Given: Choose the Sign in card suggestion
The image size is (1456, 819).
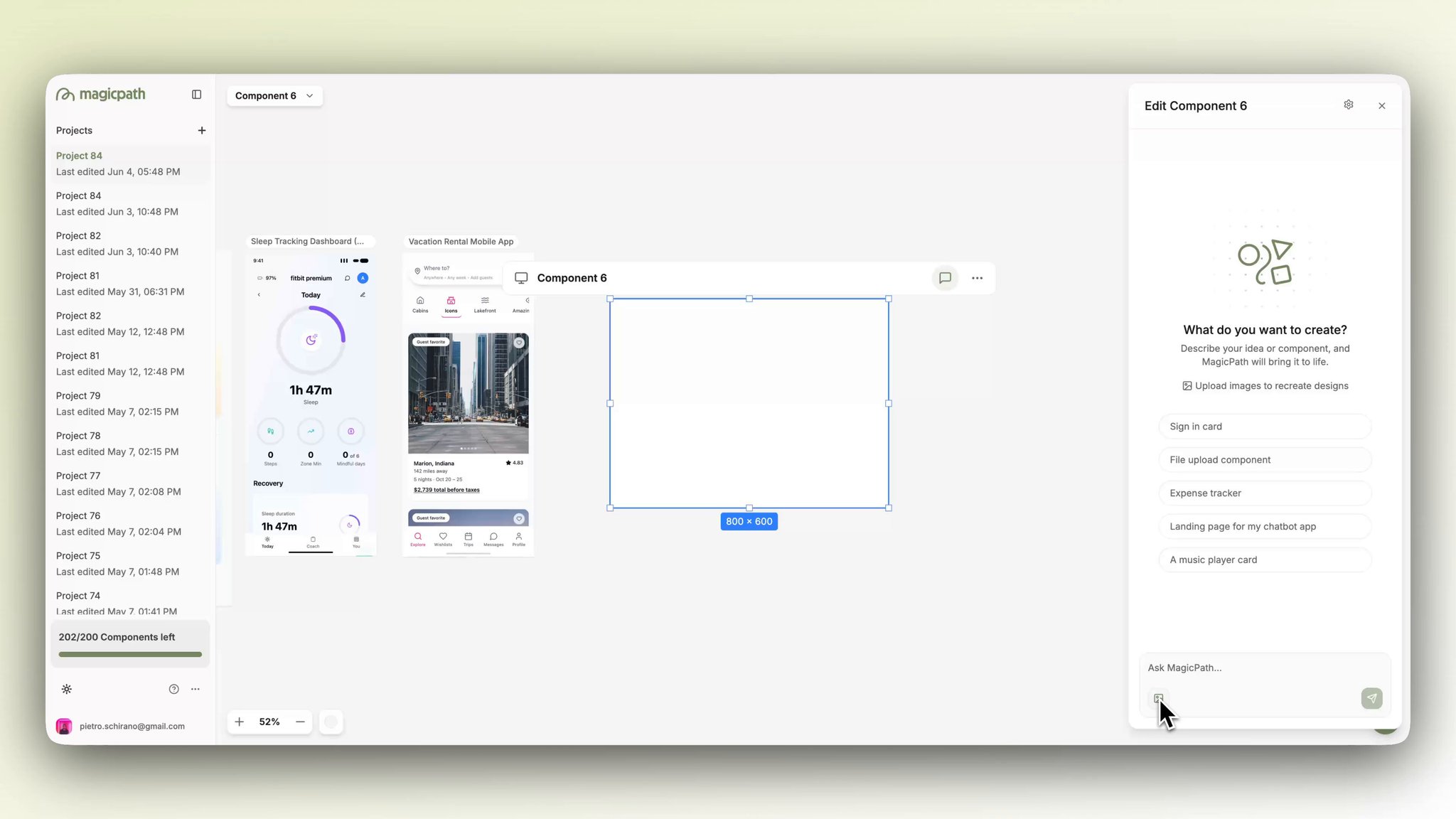Looking at the screenshot, I should coord(1265,427).
